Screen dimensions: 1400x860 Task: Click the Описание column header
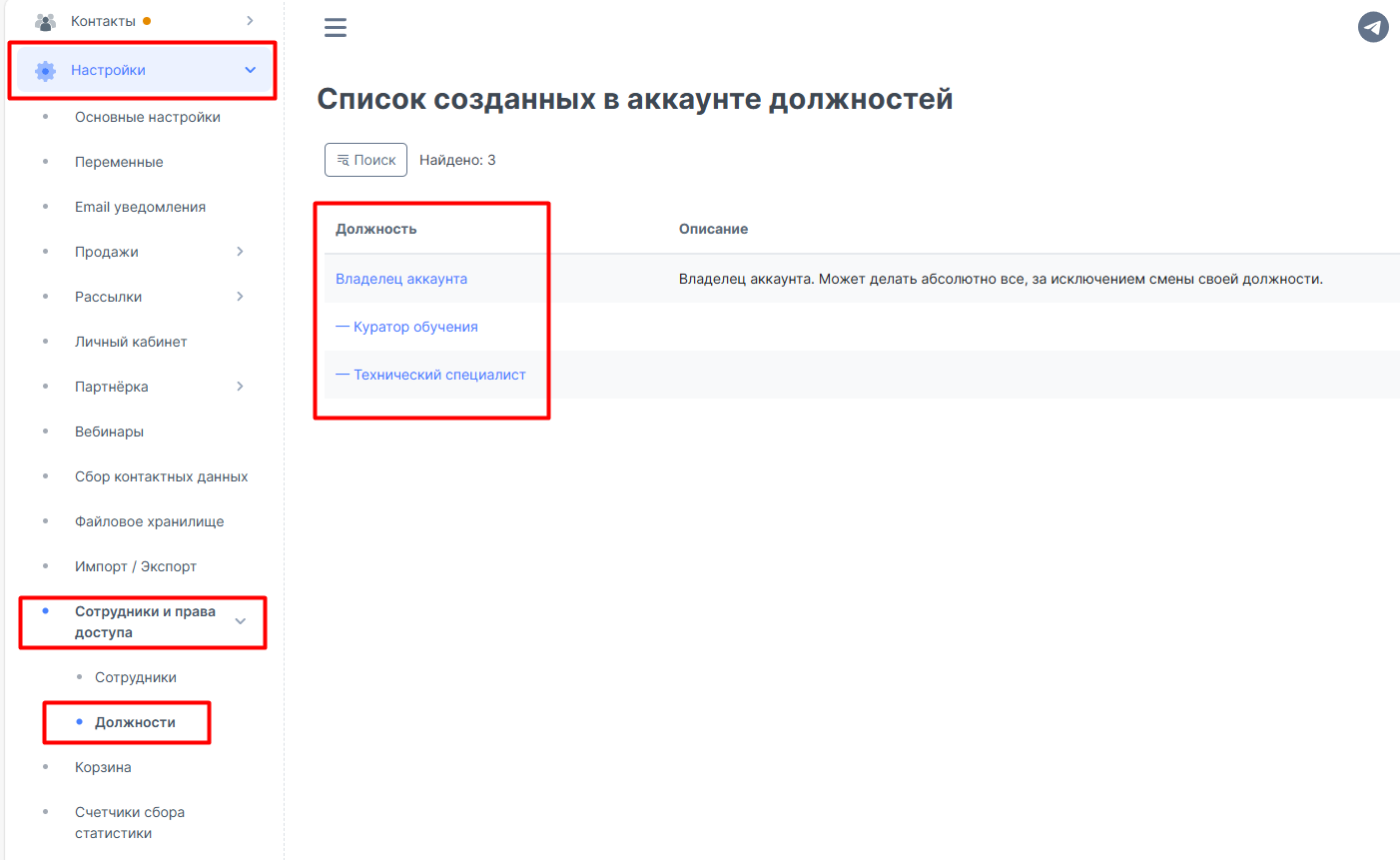click(x=713, y=229)
